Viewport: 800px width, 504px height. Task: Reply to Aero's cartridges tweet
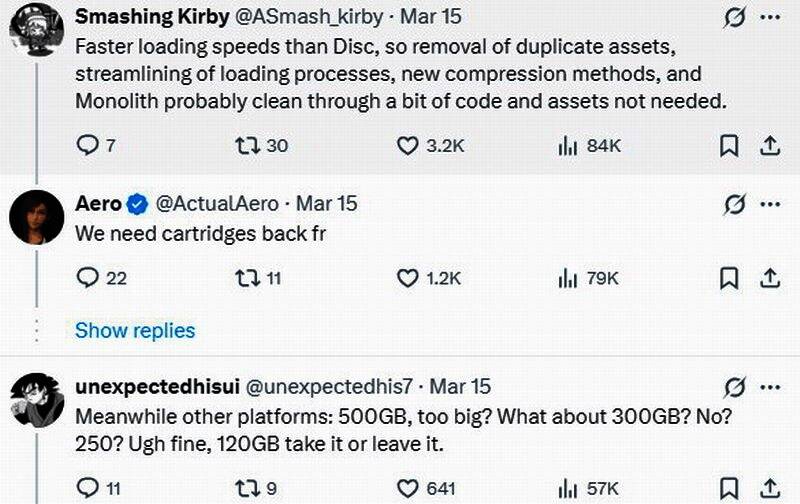[x=88, y=278]
